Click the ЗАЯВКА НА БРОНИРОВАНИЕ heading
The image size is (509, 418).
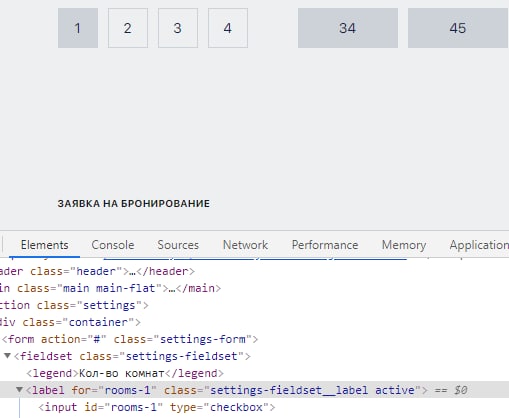pyautogui.click(x=134, y=204)
